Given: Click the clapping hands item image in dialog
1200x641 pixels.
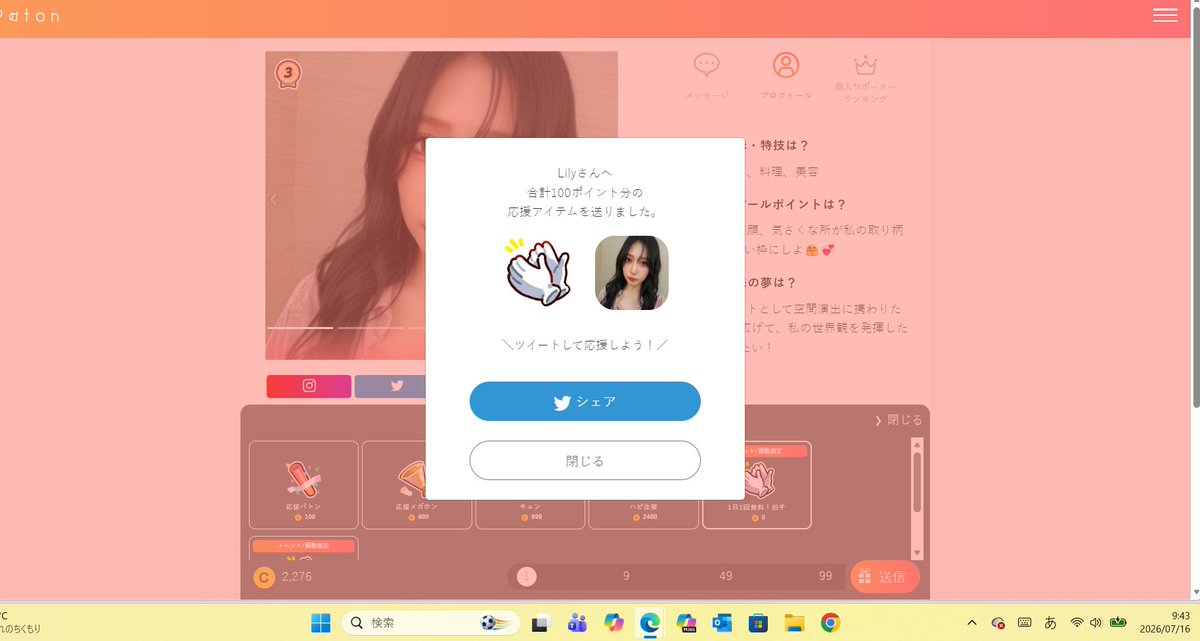Looking at the screenshot, I should point(537,272).
